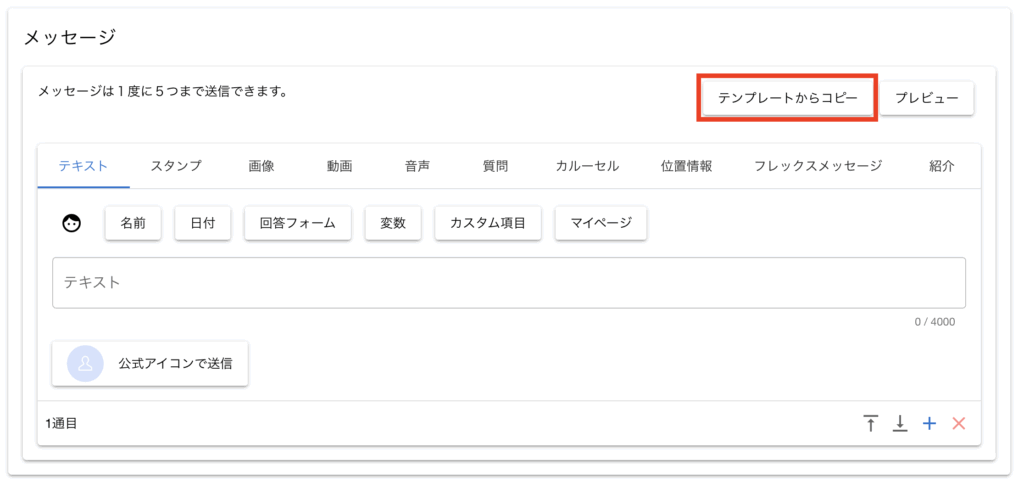Open the カルーセル tab
Image resolution: width=1024 pixels, height=483 pixels.
pos(587,166)
